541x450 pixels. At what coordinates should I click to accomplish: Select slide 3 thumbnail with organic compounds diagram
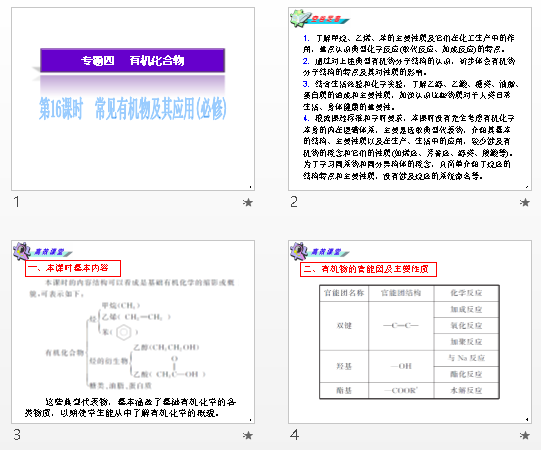[133, 332]
